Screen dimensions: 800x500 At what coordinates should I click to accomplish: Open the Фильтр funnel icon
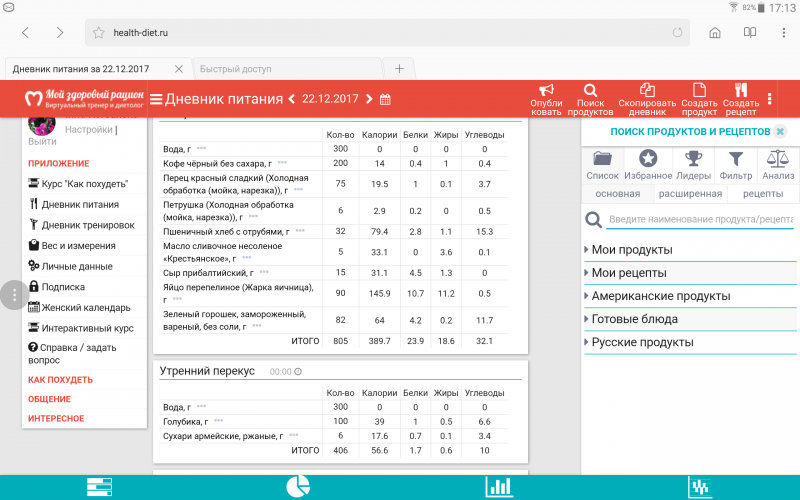coord(735,158)
